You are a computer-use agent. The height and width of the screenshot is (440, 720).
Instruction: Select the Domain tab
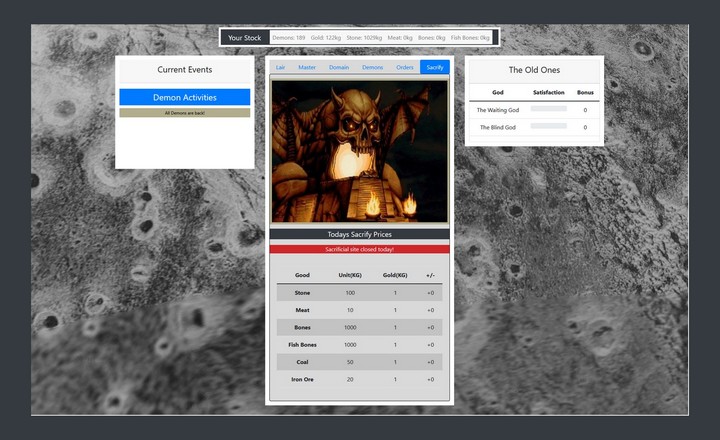coord(339,67)
